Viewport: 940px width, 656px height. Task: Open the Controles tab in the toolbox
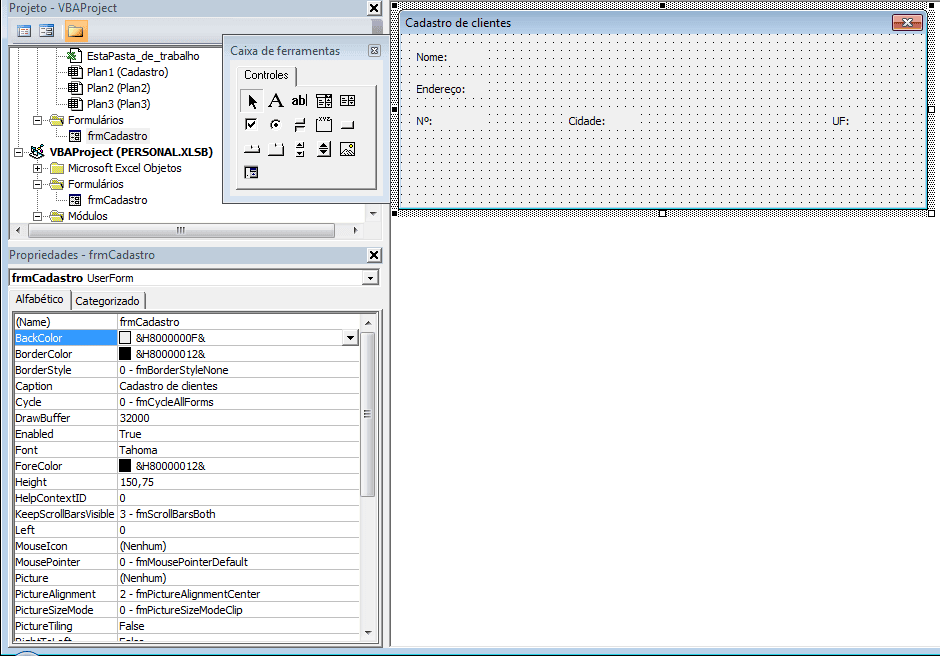pyautogui.click(x=265, y=75)
